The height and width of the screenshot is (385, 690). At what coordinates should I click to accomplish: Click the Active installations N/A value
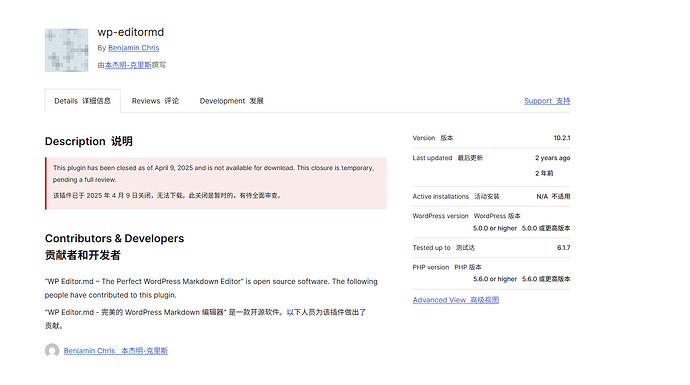pos(553,197)
